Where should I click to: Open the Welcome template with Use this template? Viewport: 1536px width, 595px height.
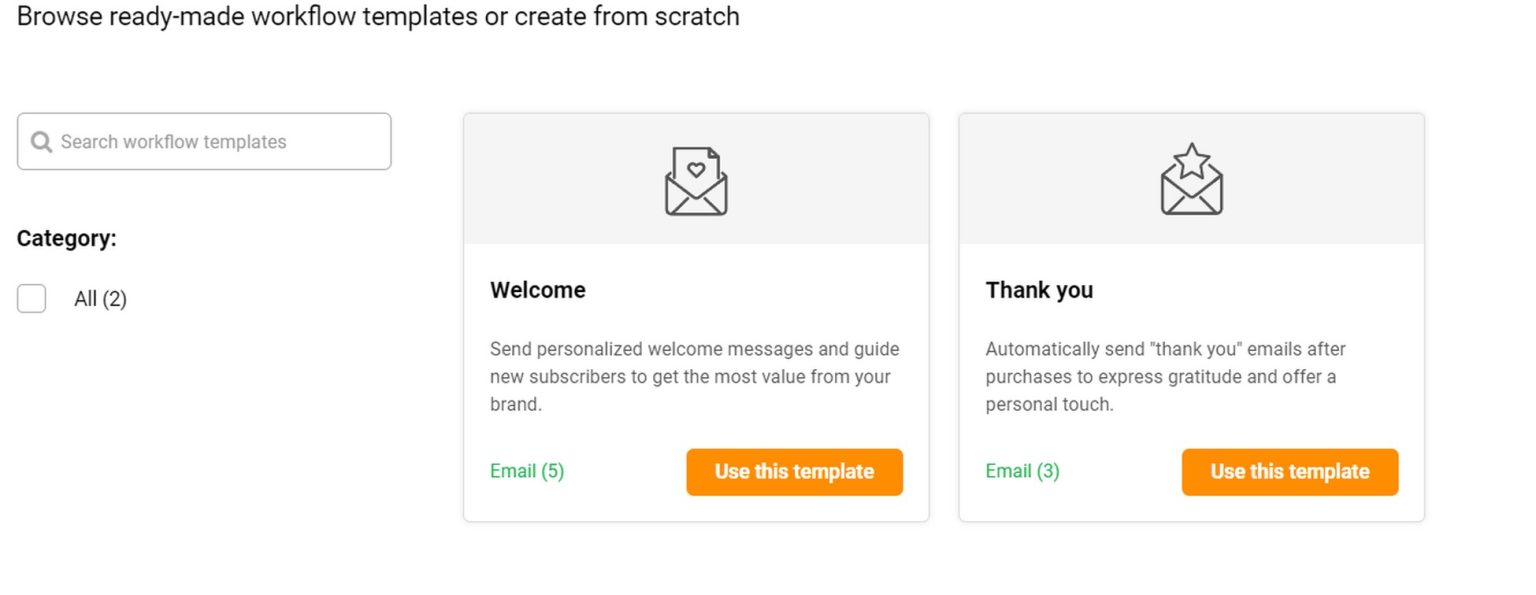click(x=794, y=471)
